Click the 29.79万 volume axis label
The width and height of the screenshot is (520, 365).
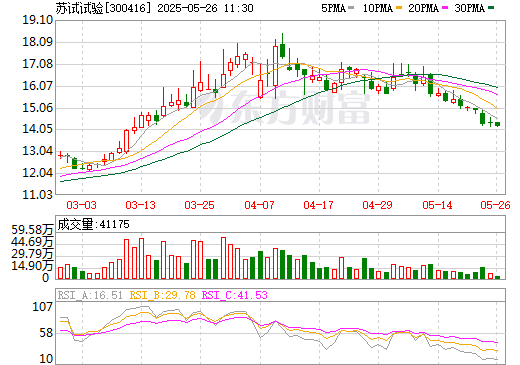[x=32, y=254]
